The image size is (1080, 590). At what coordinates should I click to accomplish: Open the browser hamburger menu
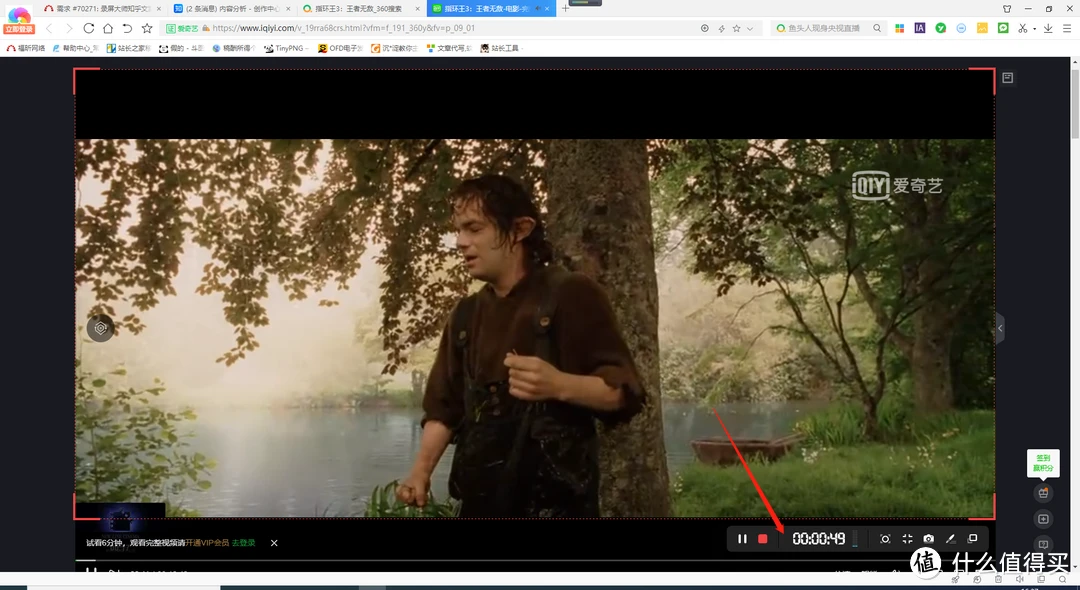click(1068, 28)
